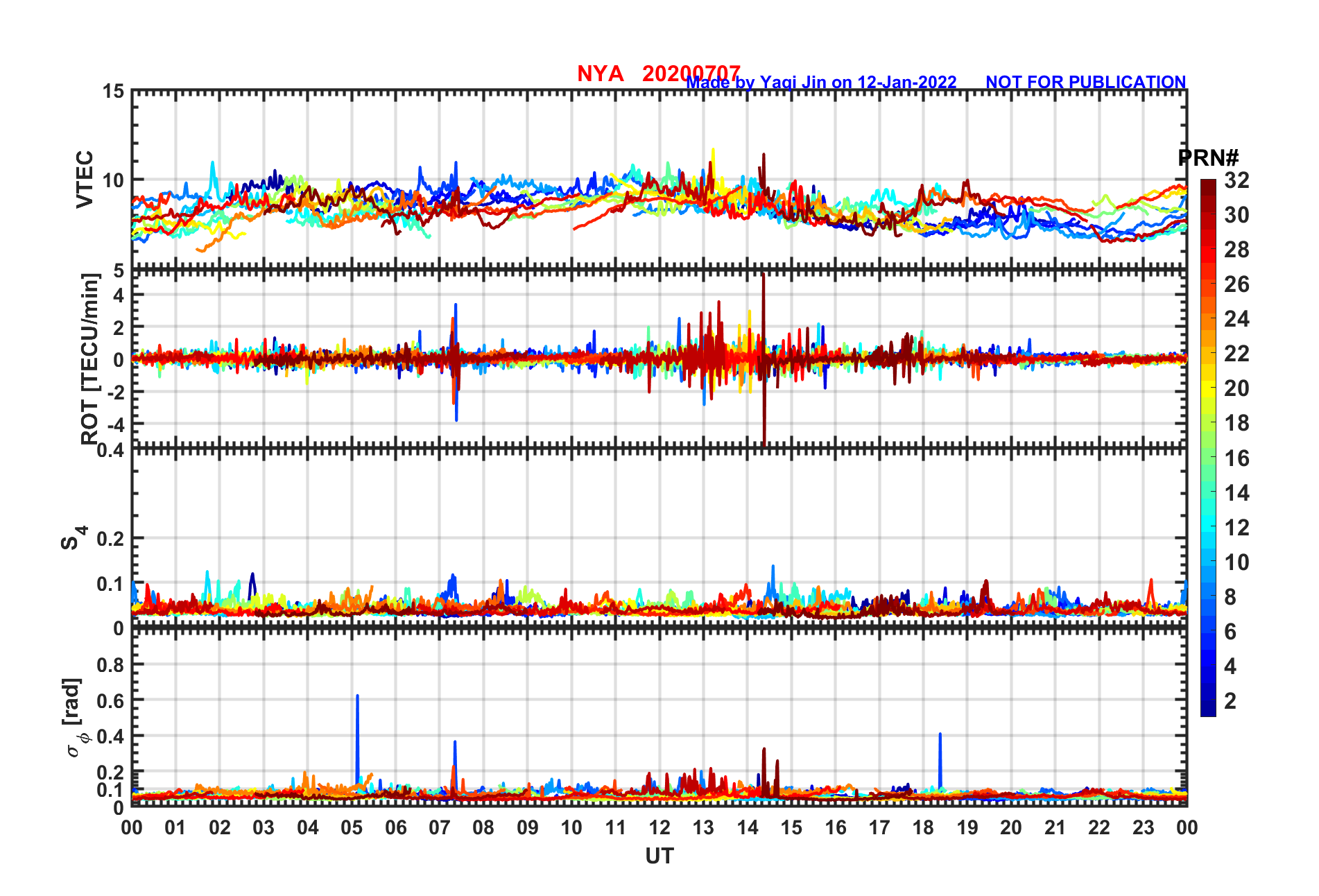Click colorbar tick label 16
The height and width of the screenshot is (896, 1319).
1236,458
